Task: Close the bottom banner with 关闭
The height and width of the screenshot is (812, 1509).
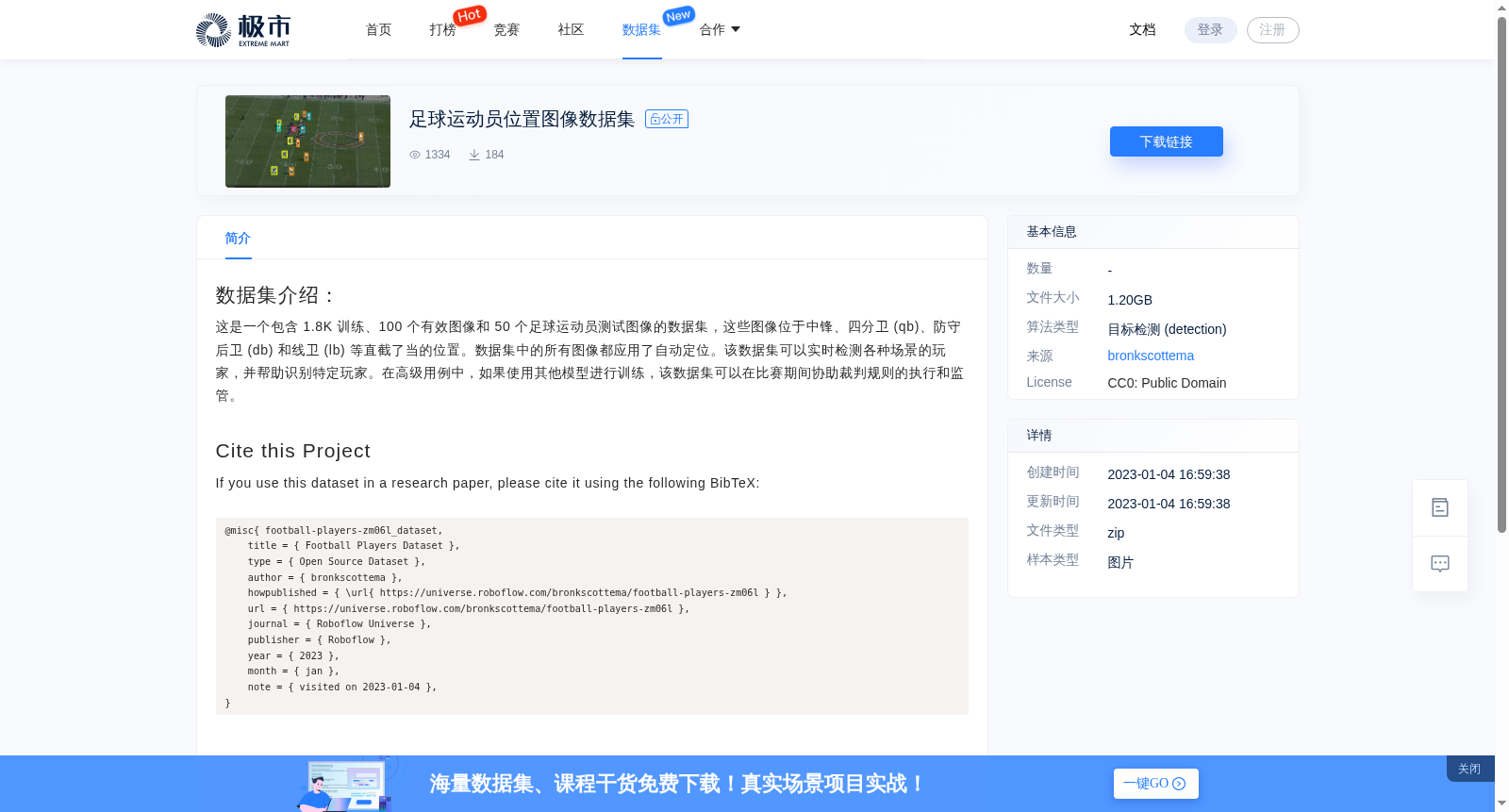Action: click(x=1469, y=769)
